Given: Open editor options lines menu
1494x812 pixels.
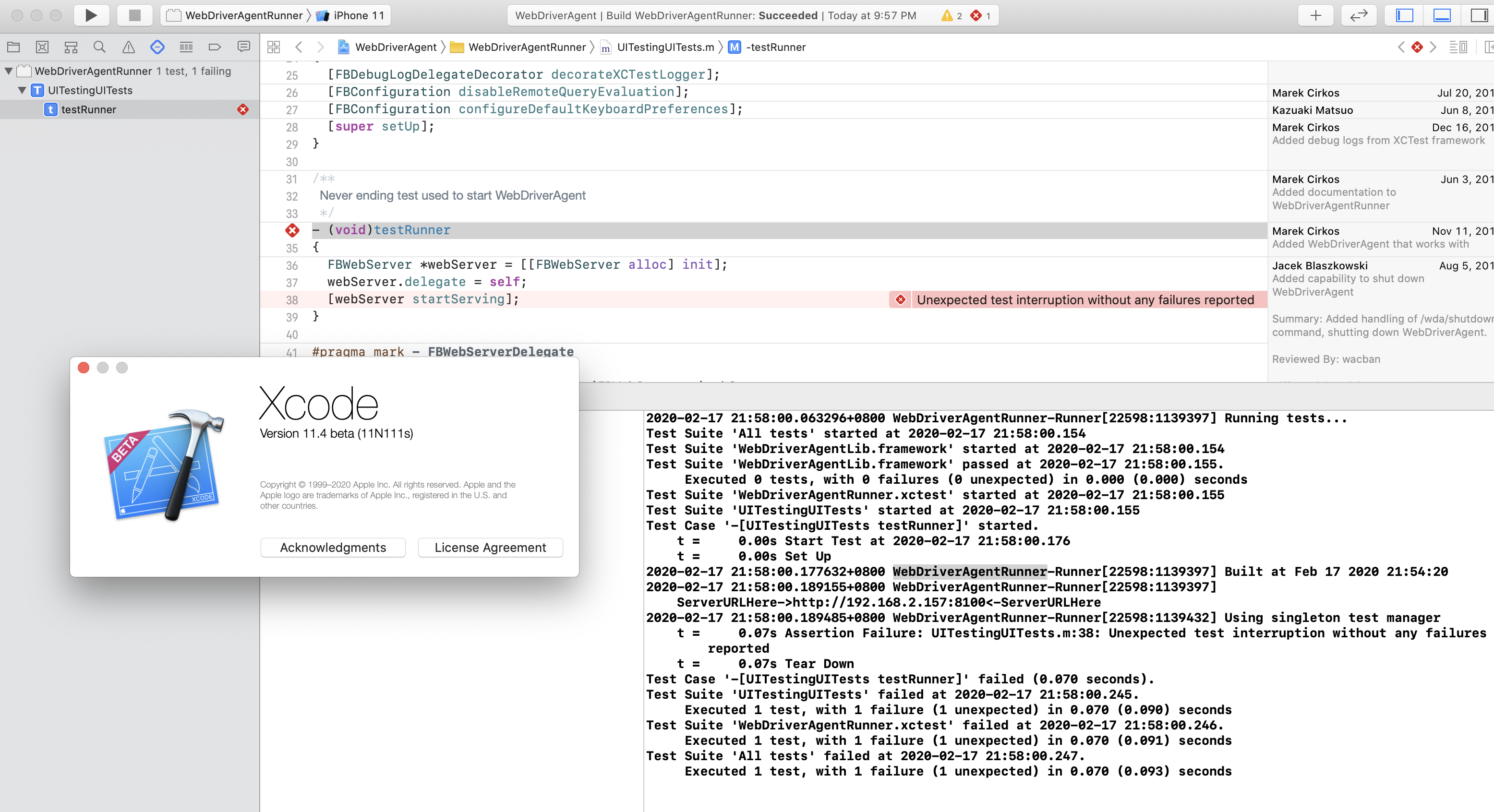Looking at the screenshot, I should [1458, 47].
